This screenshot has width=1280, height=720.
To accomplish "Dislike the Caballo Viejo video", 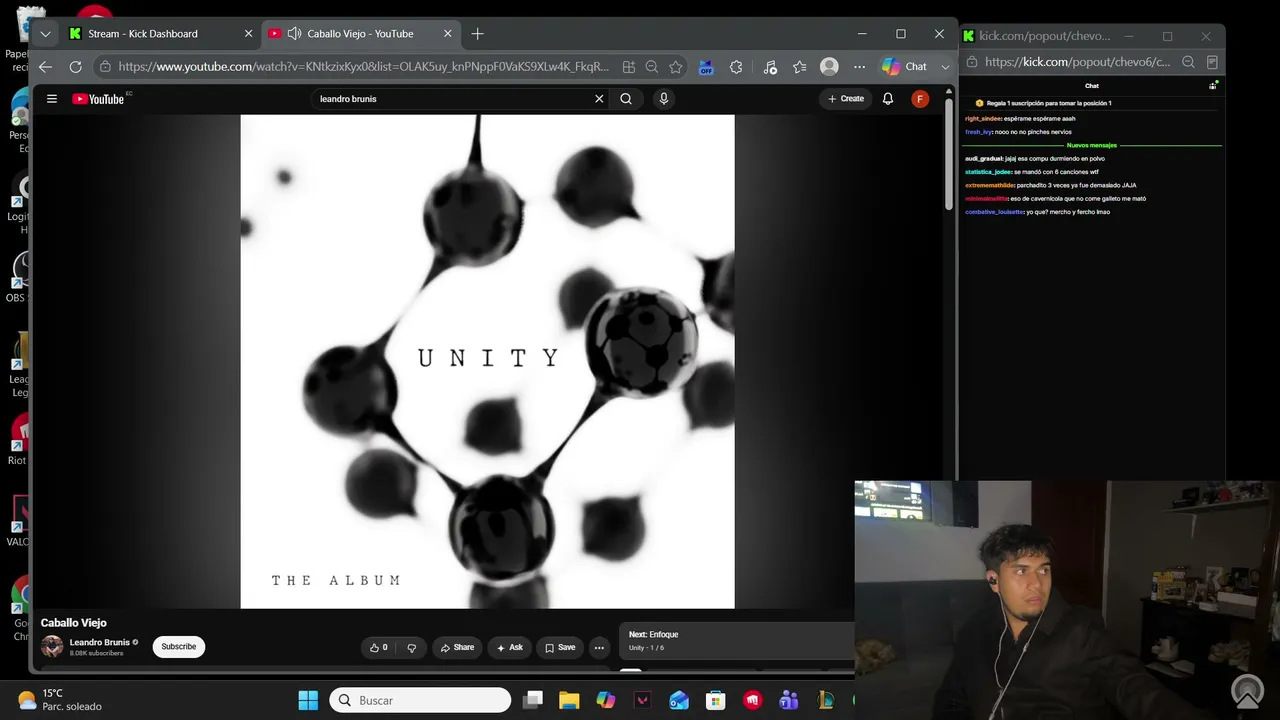I will point(411,648).
